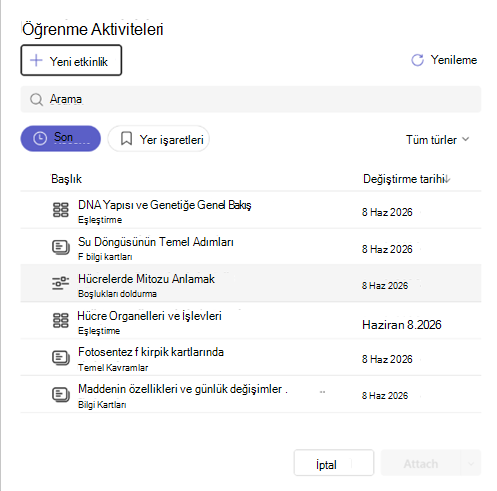Click the Yenileme refresh arrow icon
Viewport: 497px width, 491px height.
(417, 60)
